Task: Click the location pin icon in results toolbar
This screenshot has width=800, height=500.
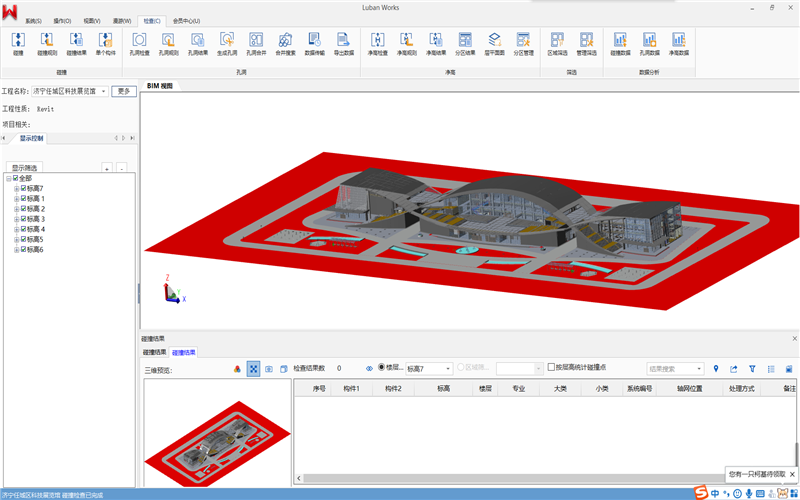Action: click(716, 369)
